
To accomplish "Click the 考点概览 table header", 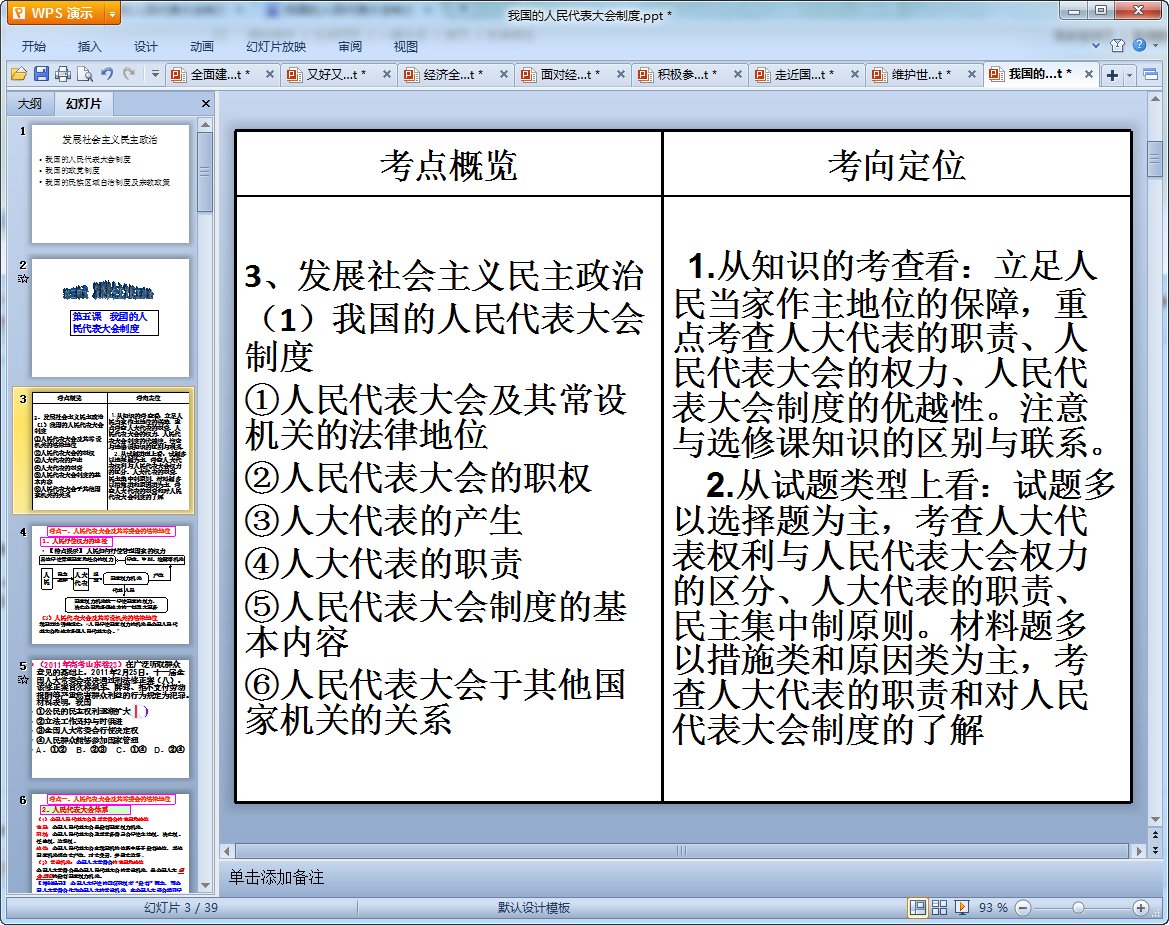I will pyautogui.click(x=449, y=165).
